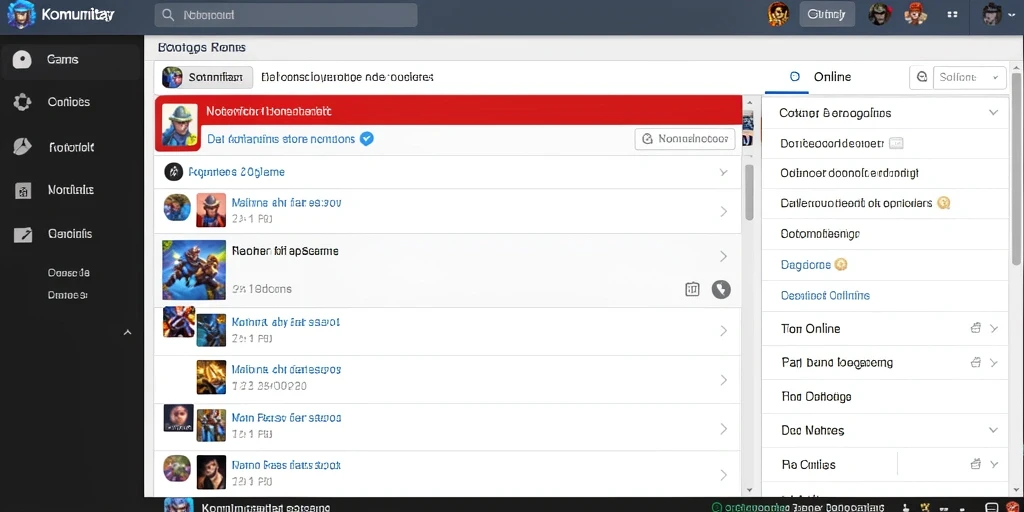Select the gear icon beside Conioes
1024x512 pixels.
(22, 102)
